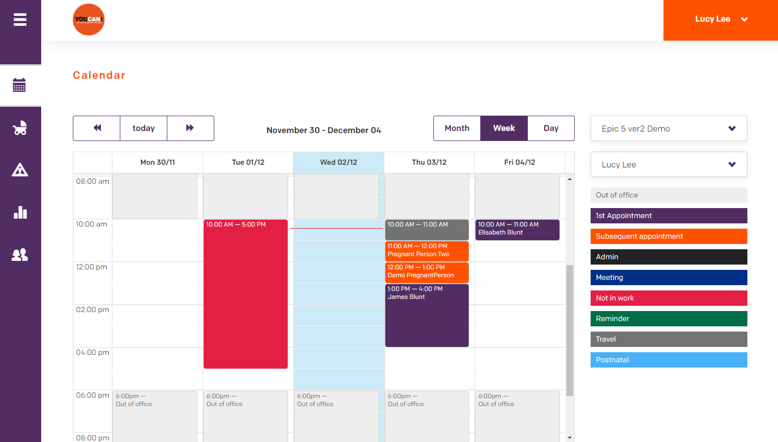
Task: Click the Postnatal color legend
Action: coord(668,360)
